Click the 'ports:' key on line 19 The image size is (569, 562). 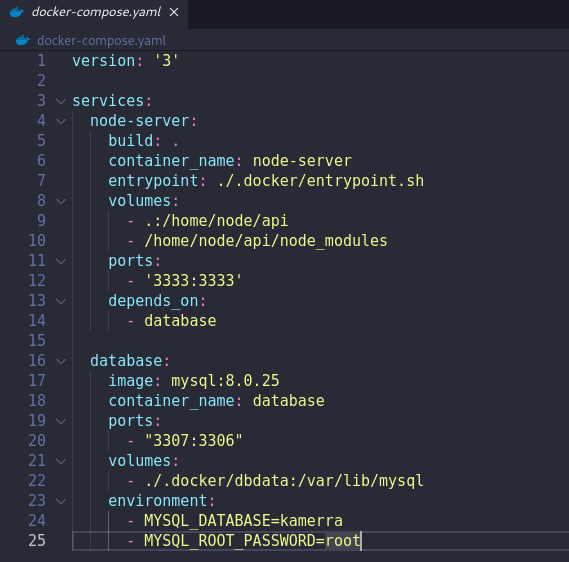point(135,421)
